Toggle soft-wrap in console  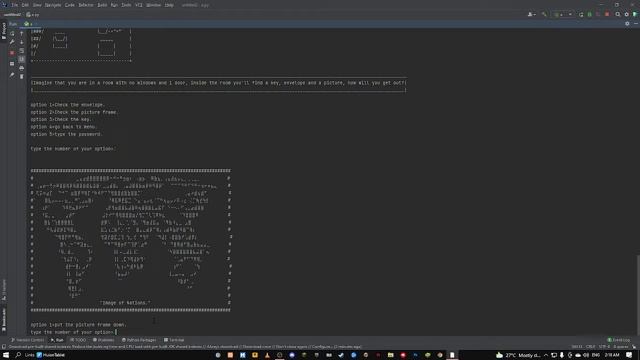point(22,51)
